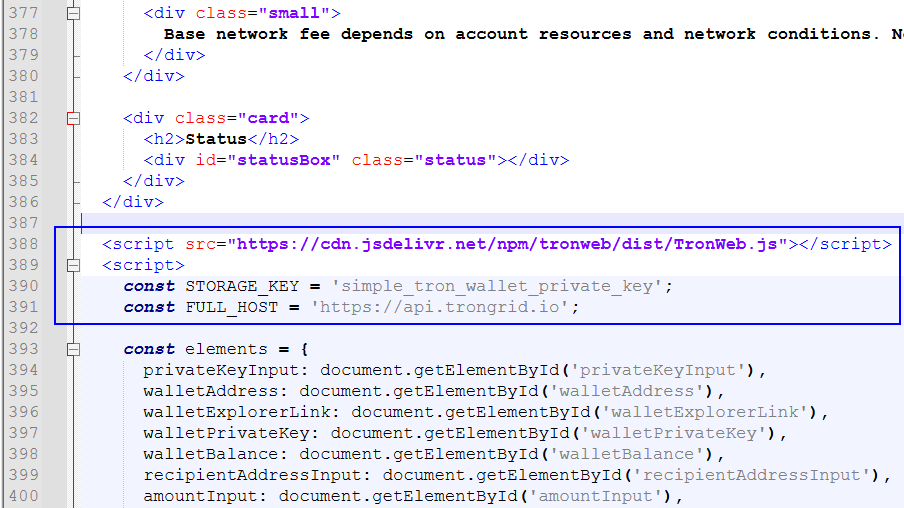Click the "statusBox" id value

click(284, 160)
